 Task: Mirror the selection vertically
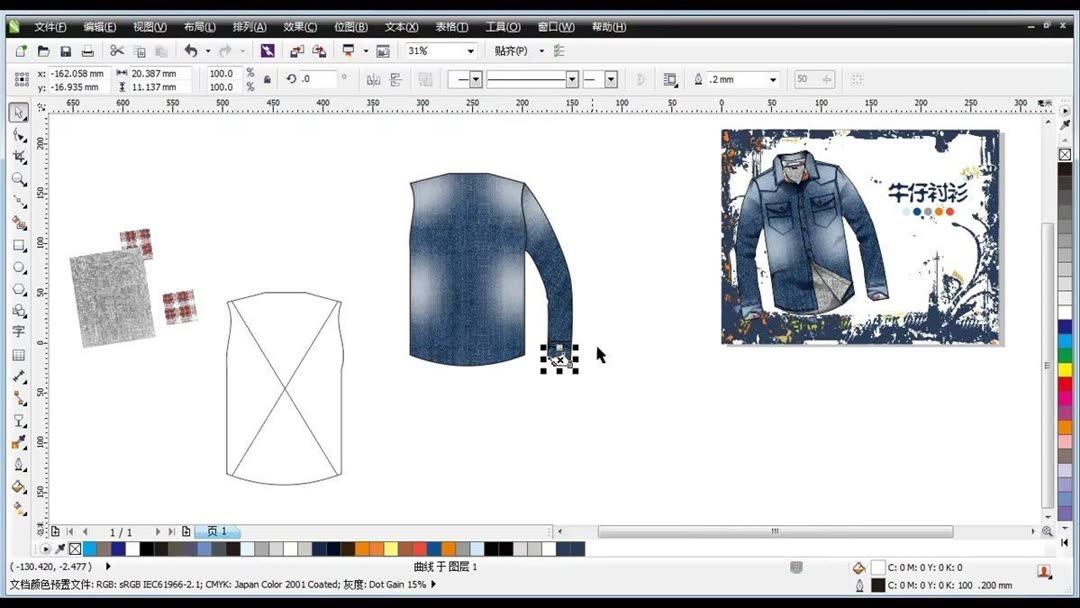click(396, 79)
